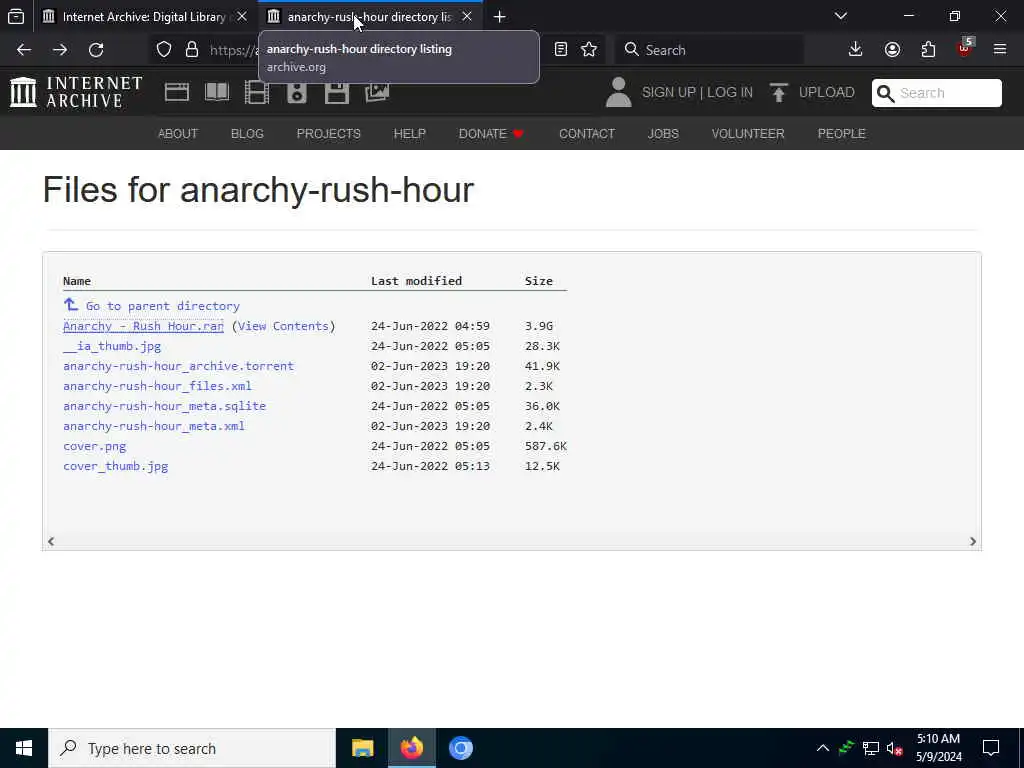This screenshot has height=768, width=1024.
Task: Click View Contents link for the rar
Action: coord(283,326)
